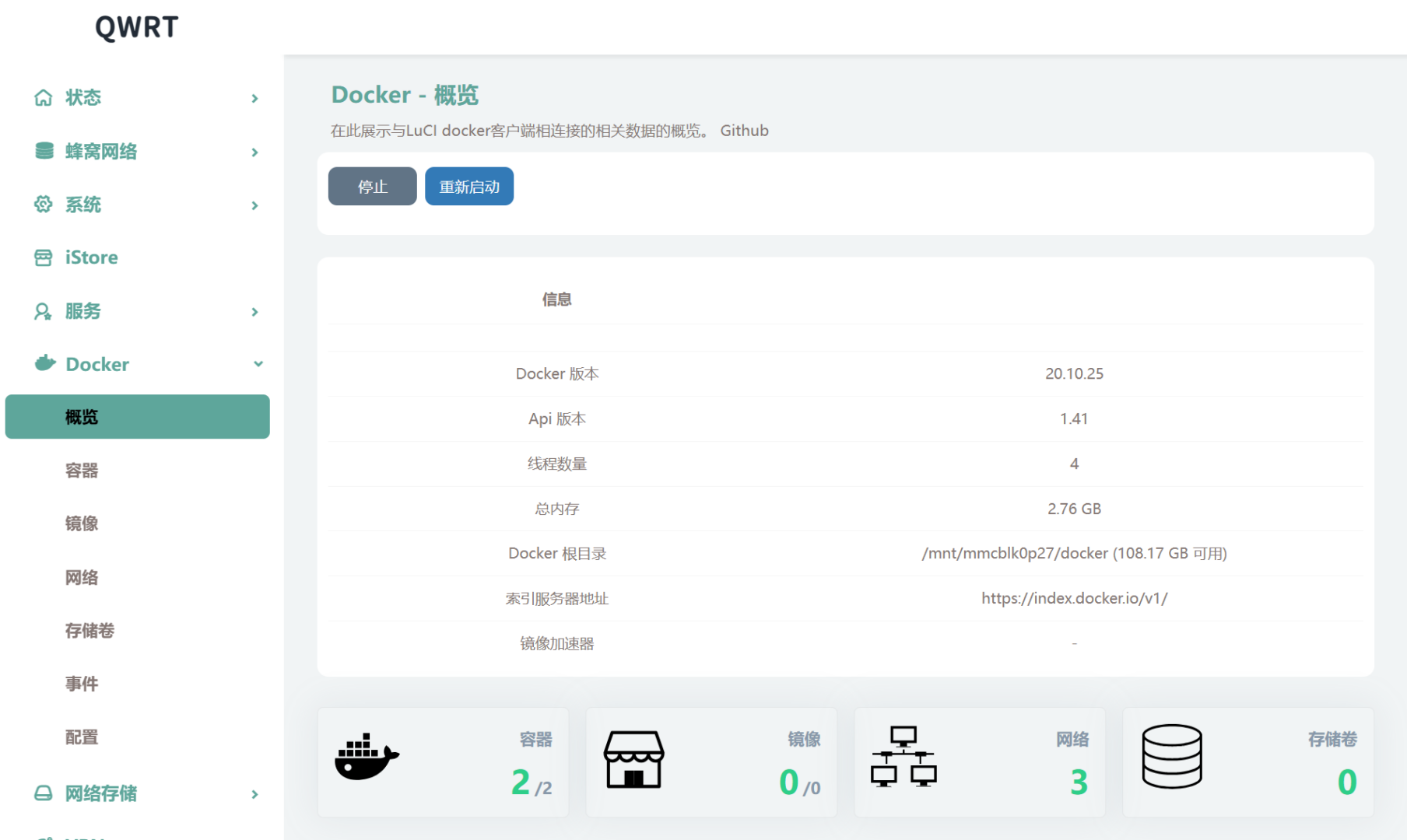Click the network topology icon in 网络 card
This screenshot has width=1407, height=840.
pos(903,757)
